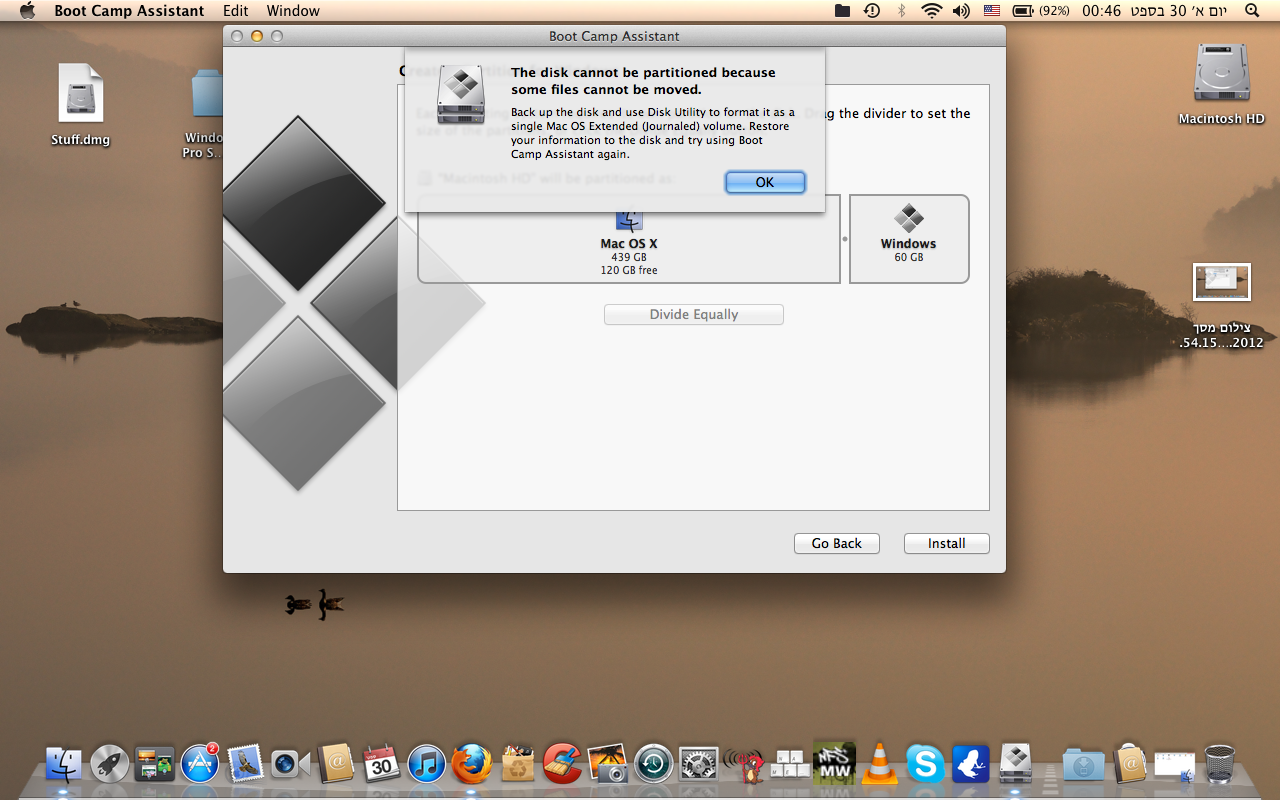Open the Trash in the Dock
This screenshot has width=1280, height=800.
(1220, 765)
